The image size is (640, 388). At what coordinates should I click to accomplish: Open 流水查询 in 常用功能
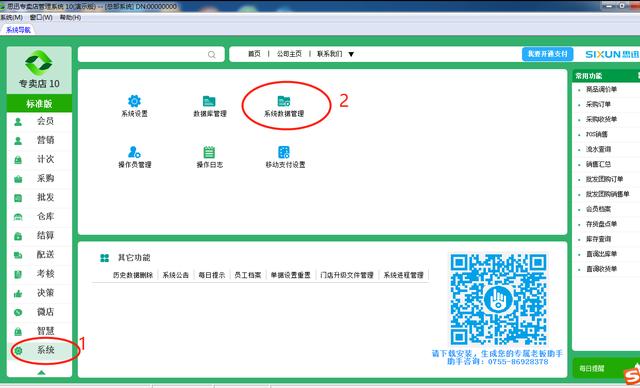[x=598, y=149]
